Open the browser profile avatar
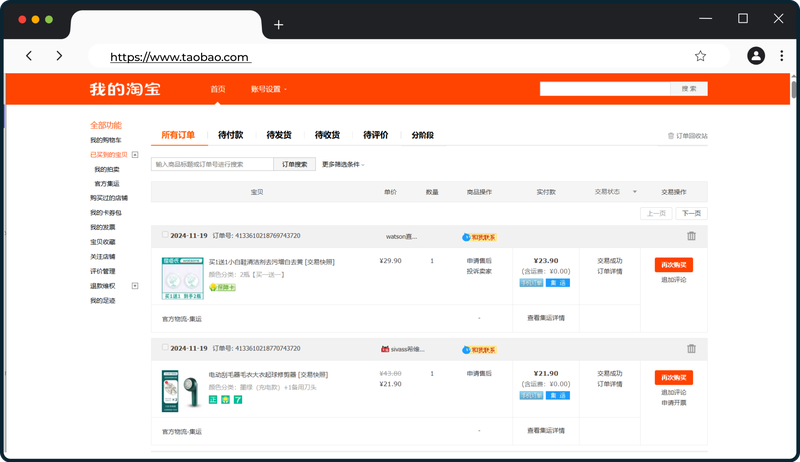This screenshot has height=462, width=800. point(756,56)
